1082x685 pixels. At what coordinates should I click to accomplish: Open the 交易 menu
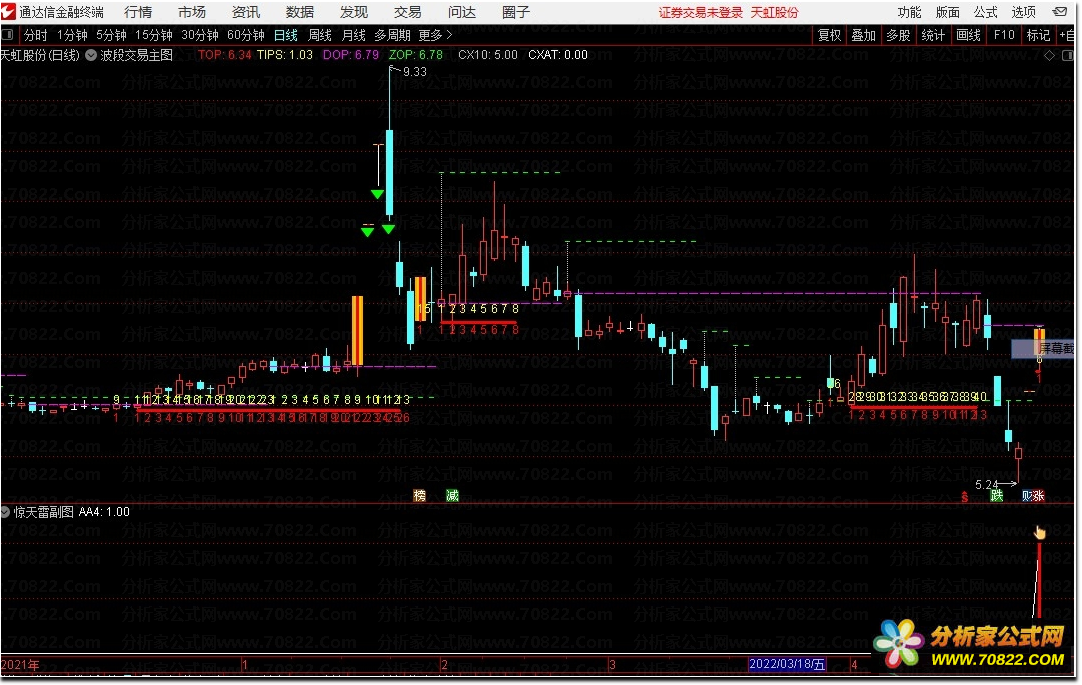click(x=408, y=12)
